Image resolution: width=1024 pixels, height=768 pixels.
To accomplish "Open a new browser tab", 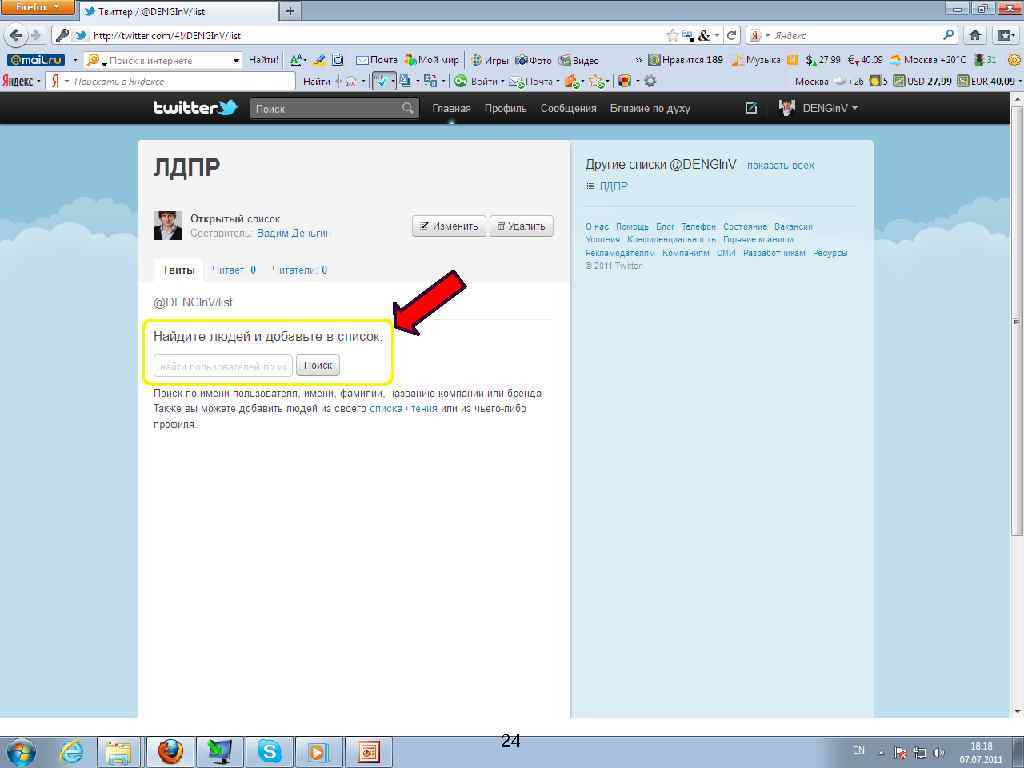I will pyautogui.click(x=290, y=10).
